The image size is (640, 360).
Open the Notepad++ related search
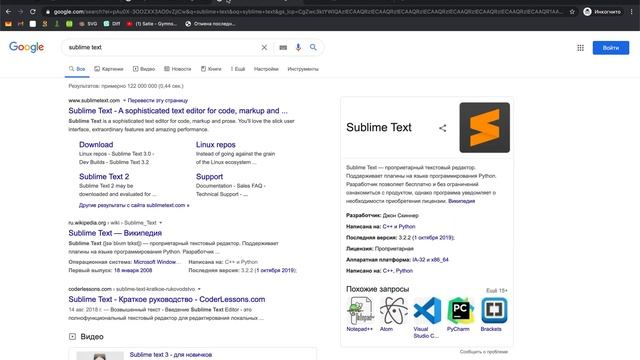(360, 314)
